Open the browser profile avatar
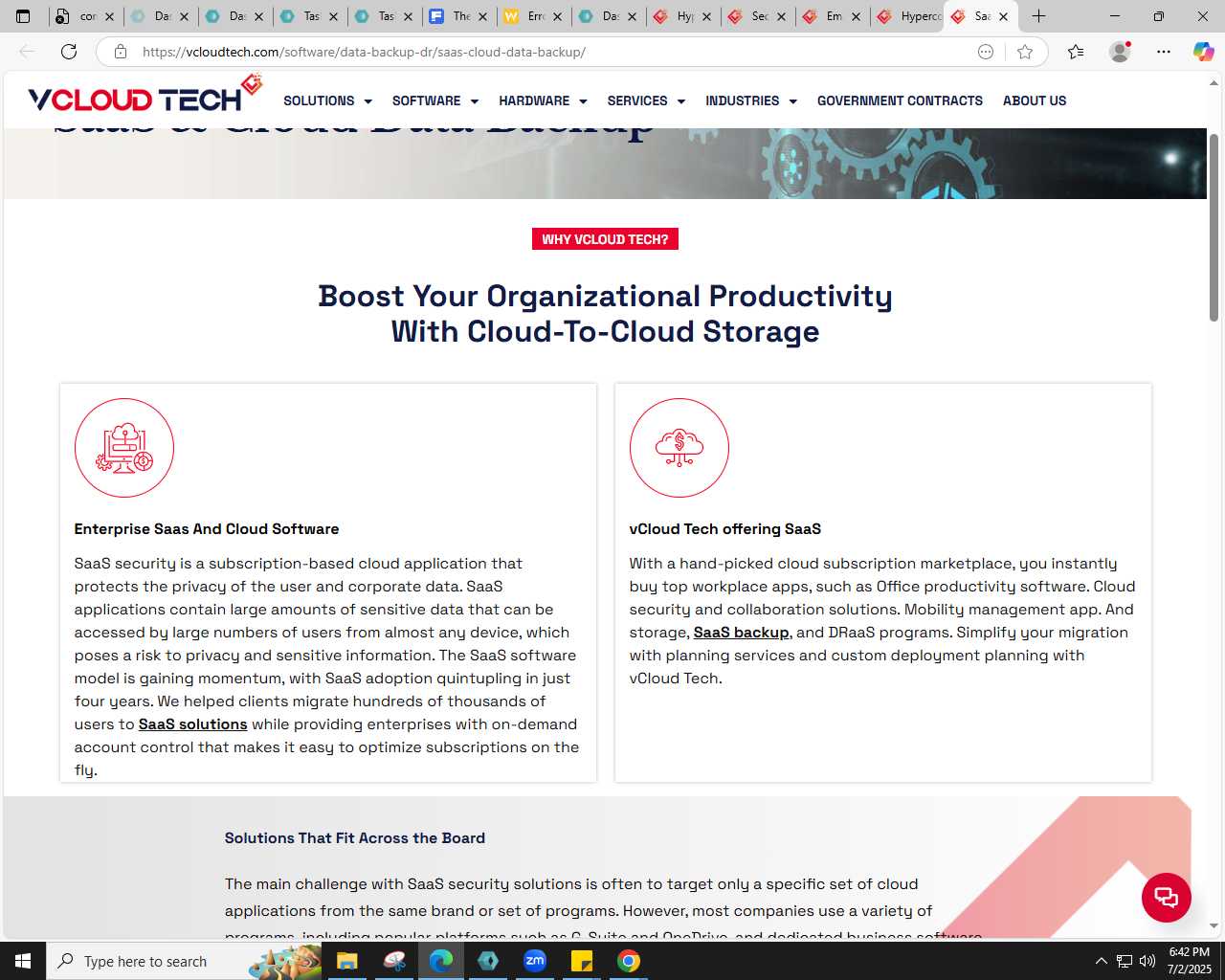The image size is (1225, 980). 1120,52
